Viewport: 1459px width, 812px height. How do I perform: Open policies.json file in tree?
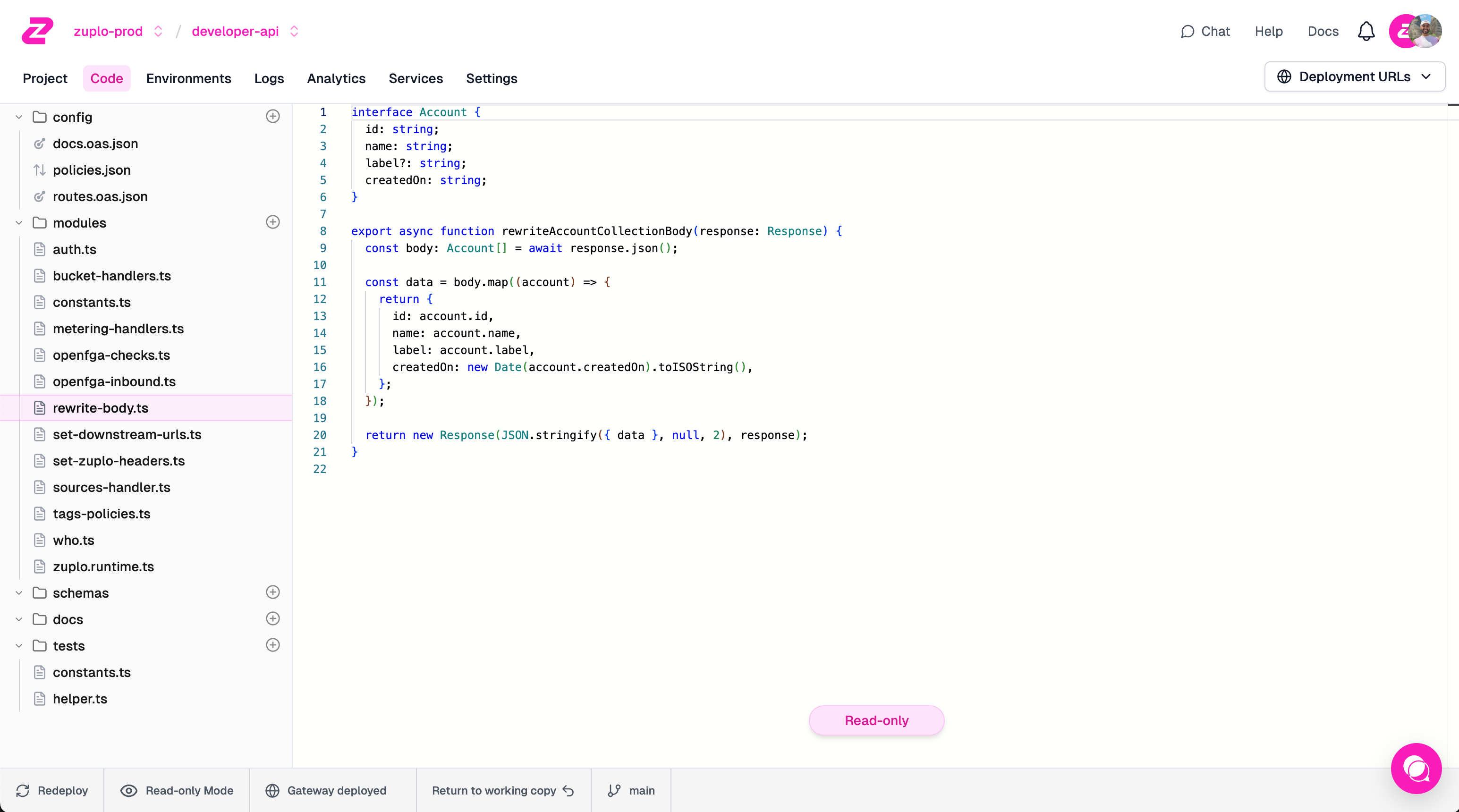(x=91, y=170)
